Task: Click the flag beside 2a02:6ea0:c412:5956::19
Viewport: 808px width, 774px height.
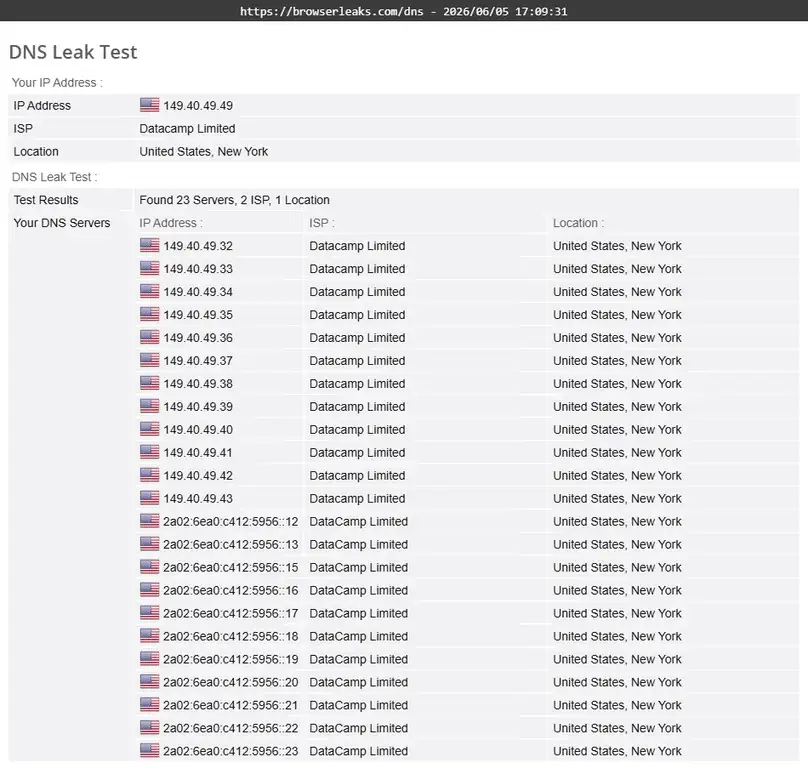Action: [149, 659]
